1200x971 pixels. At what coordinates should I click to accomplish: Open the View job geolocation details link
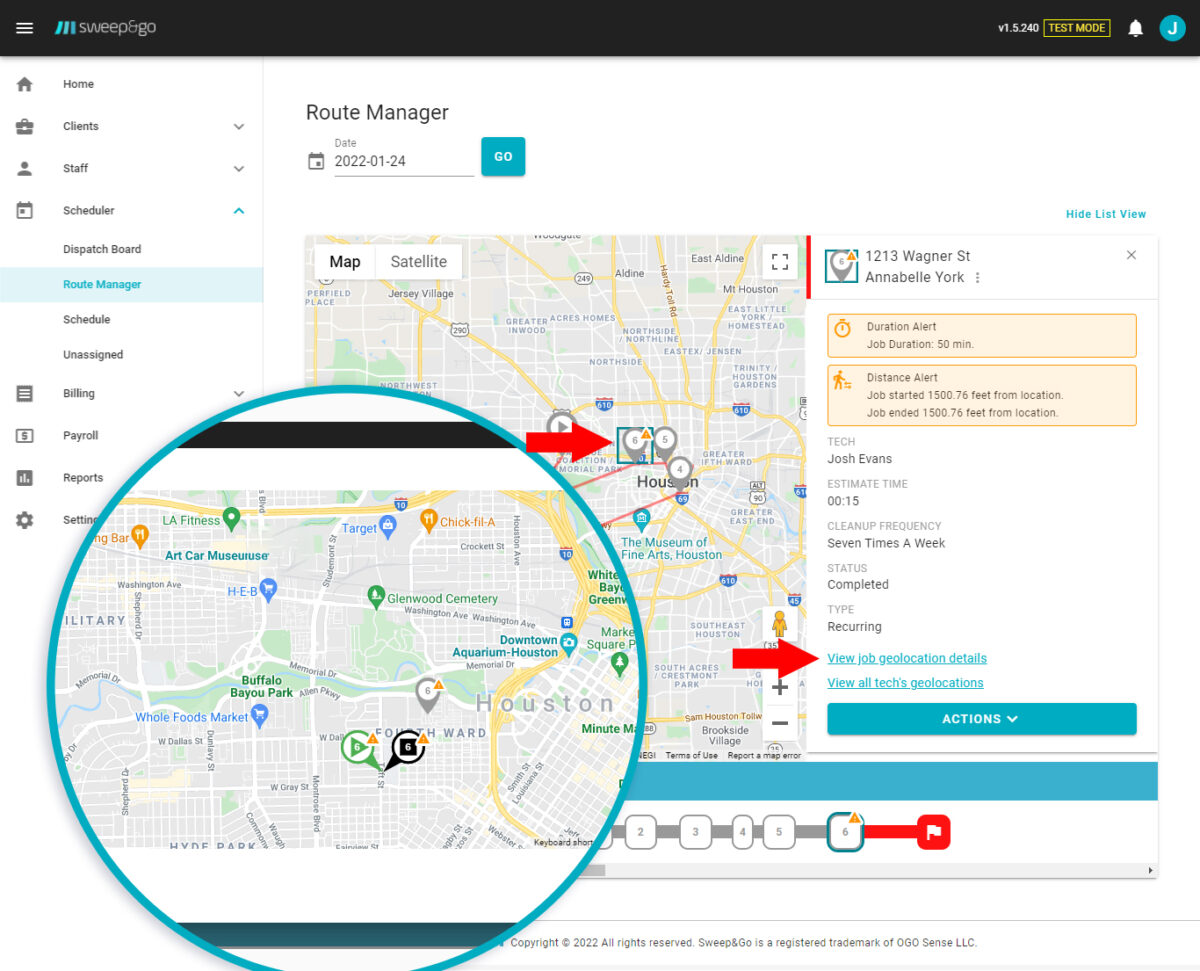(906, 658)
